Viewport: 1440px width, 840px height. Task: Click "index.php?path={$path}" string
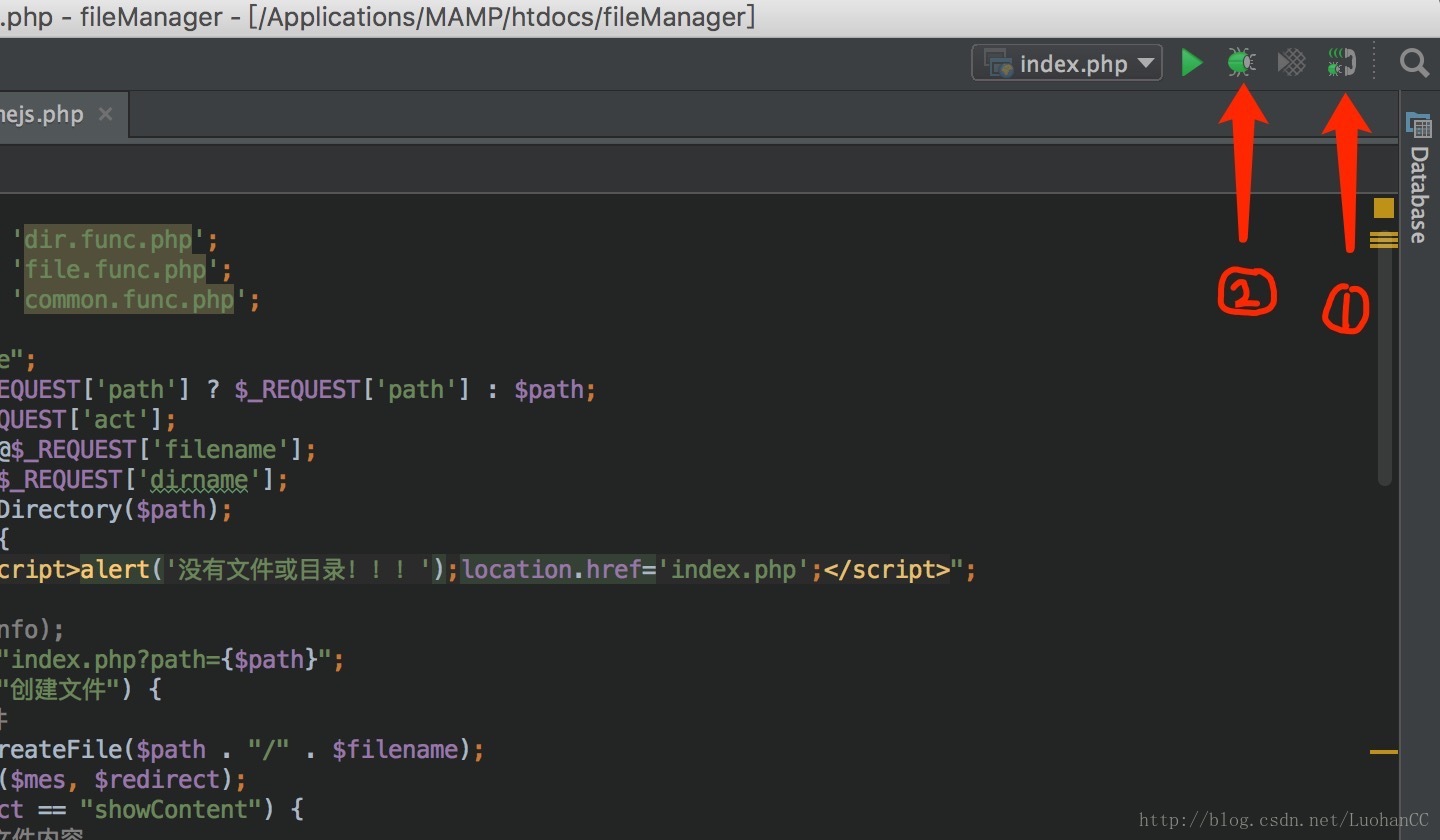pyautogui.click(x=164, y=660)
